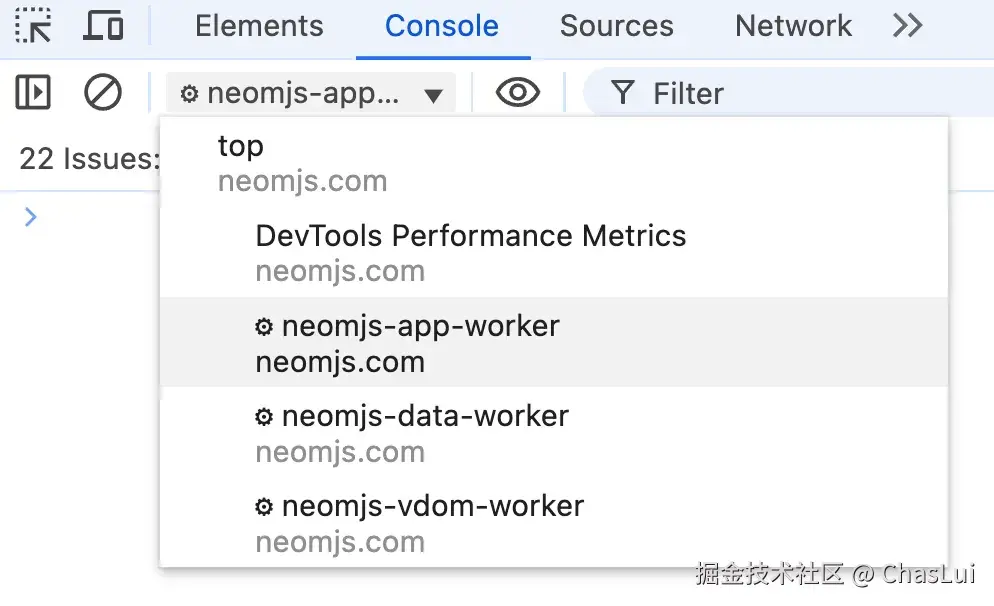Expand the console prompt chevron
Screen dimensions: 994x606
point(30,217)
